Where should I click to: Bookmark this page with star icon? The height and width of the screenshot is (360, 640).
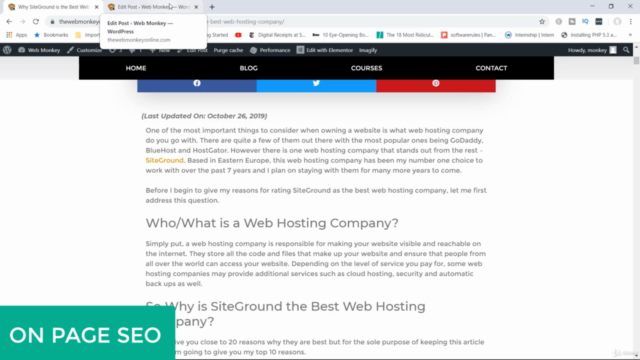(542, 22)
